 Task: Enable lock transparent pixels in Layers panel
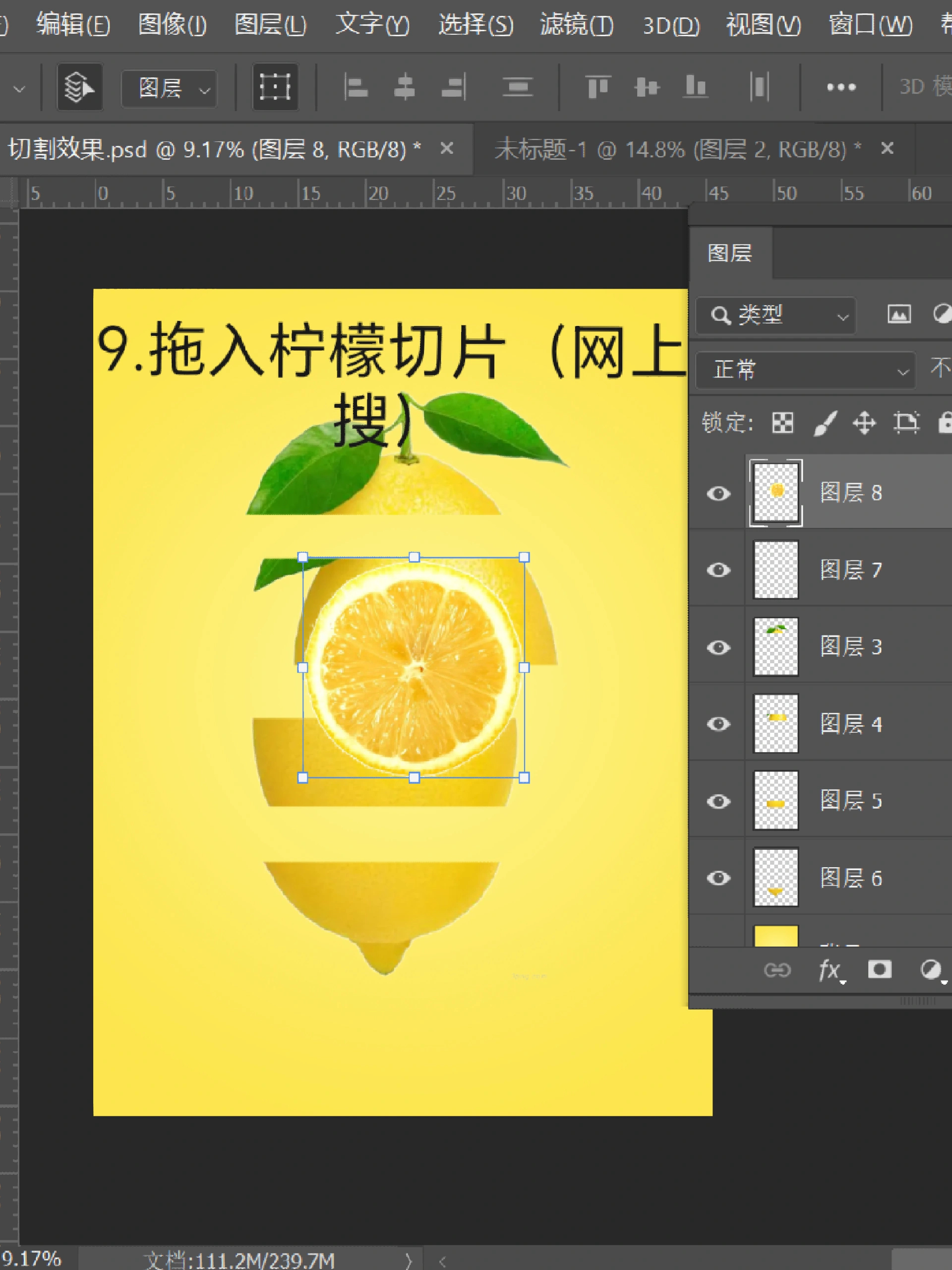[783, 423]
